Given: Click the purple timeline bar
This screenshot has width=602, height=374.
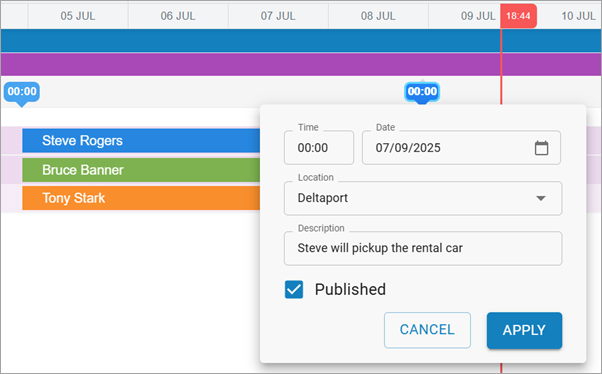Looking at the screenshot, I should click(301, 64).
